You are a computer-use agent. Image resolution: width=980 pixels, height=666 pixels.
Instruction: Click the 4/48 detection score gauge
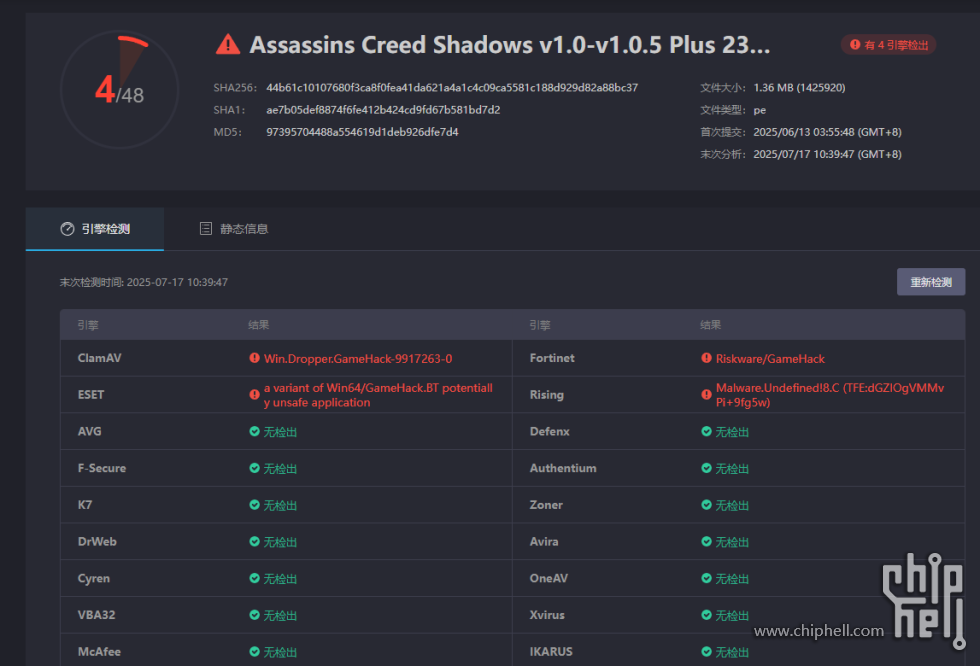(x=119, y=89)
